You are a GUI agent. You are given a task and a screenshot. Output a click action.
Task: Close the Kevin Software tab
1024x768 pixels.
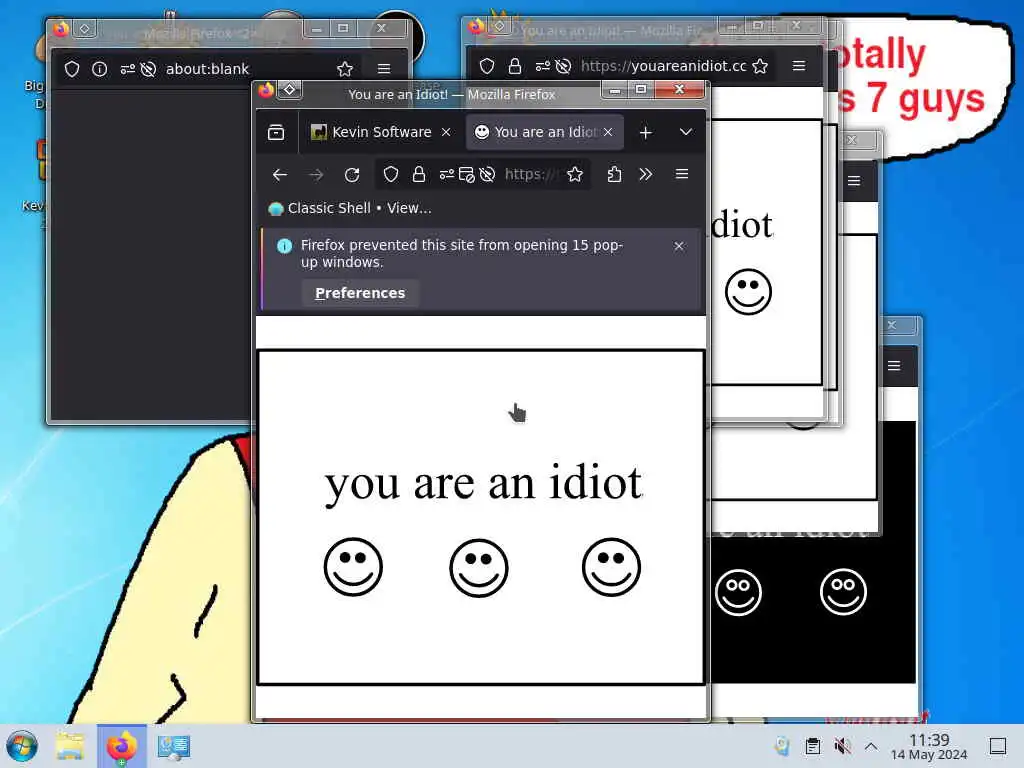click(x=446, y=132)
